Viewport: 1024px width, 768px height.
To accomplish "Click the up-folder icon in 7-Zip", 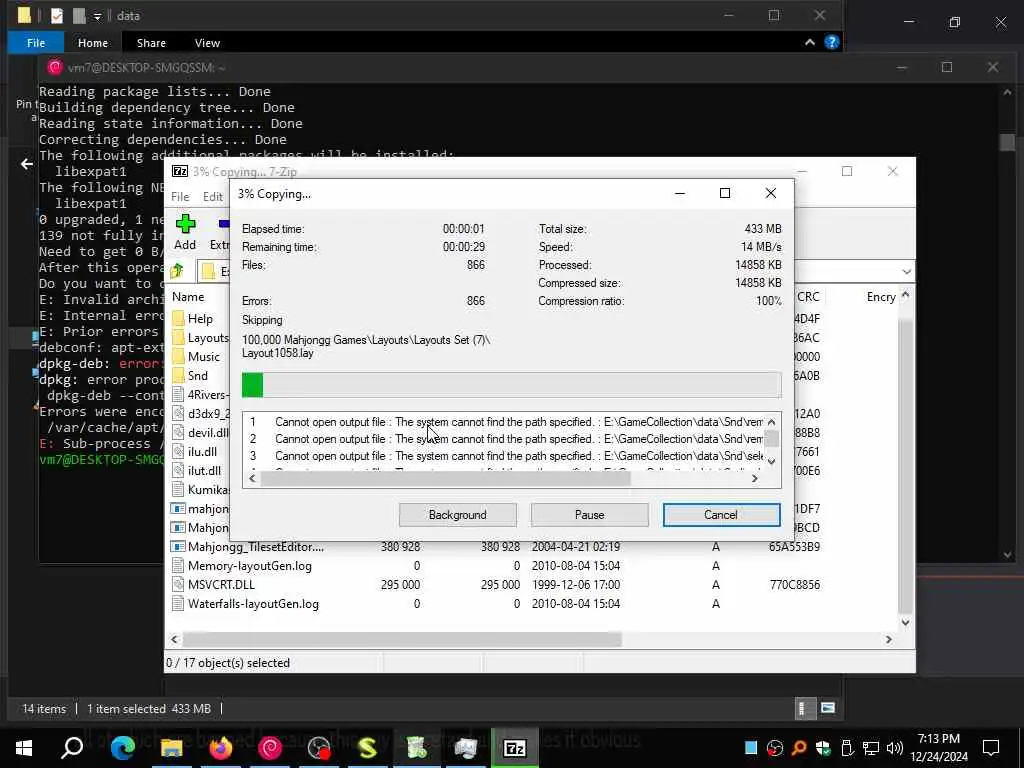I will coord(177,271).
